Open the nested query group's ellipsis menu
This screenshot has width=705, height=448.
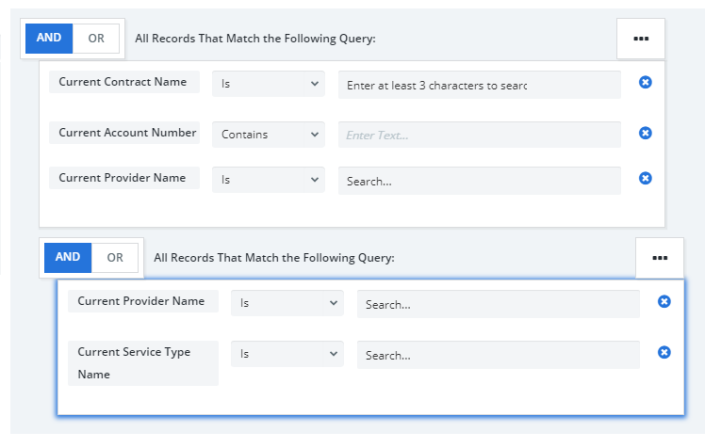[660, 258]
